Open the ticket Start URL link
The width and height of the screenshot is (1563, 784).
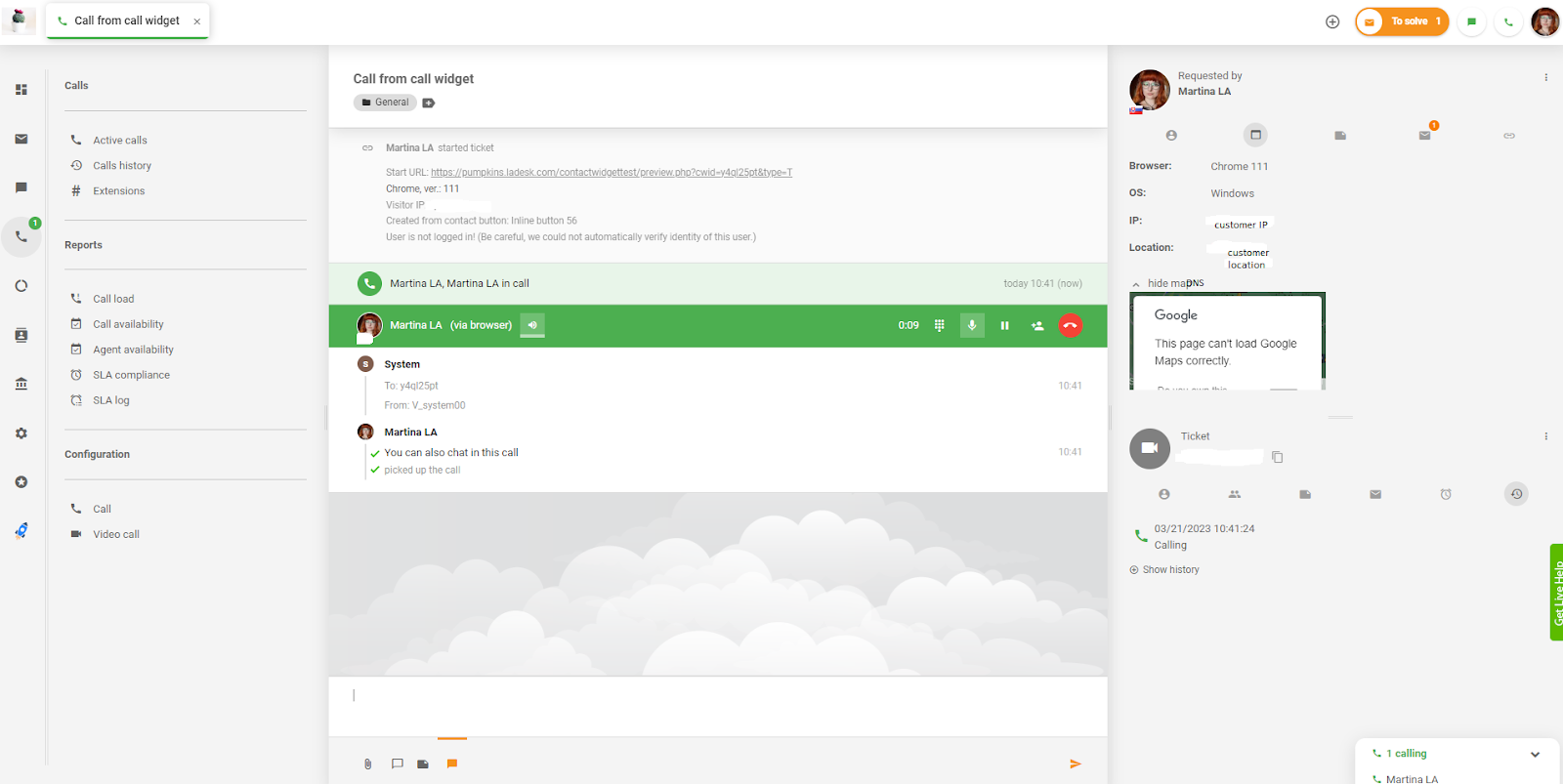(x=611, y=173)
